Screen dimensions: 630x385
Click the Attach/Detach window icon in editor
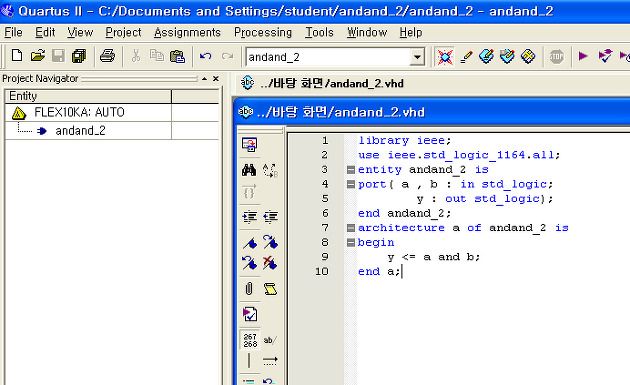[250, 145]
